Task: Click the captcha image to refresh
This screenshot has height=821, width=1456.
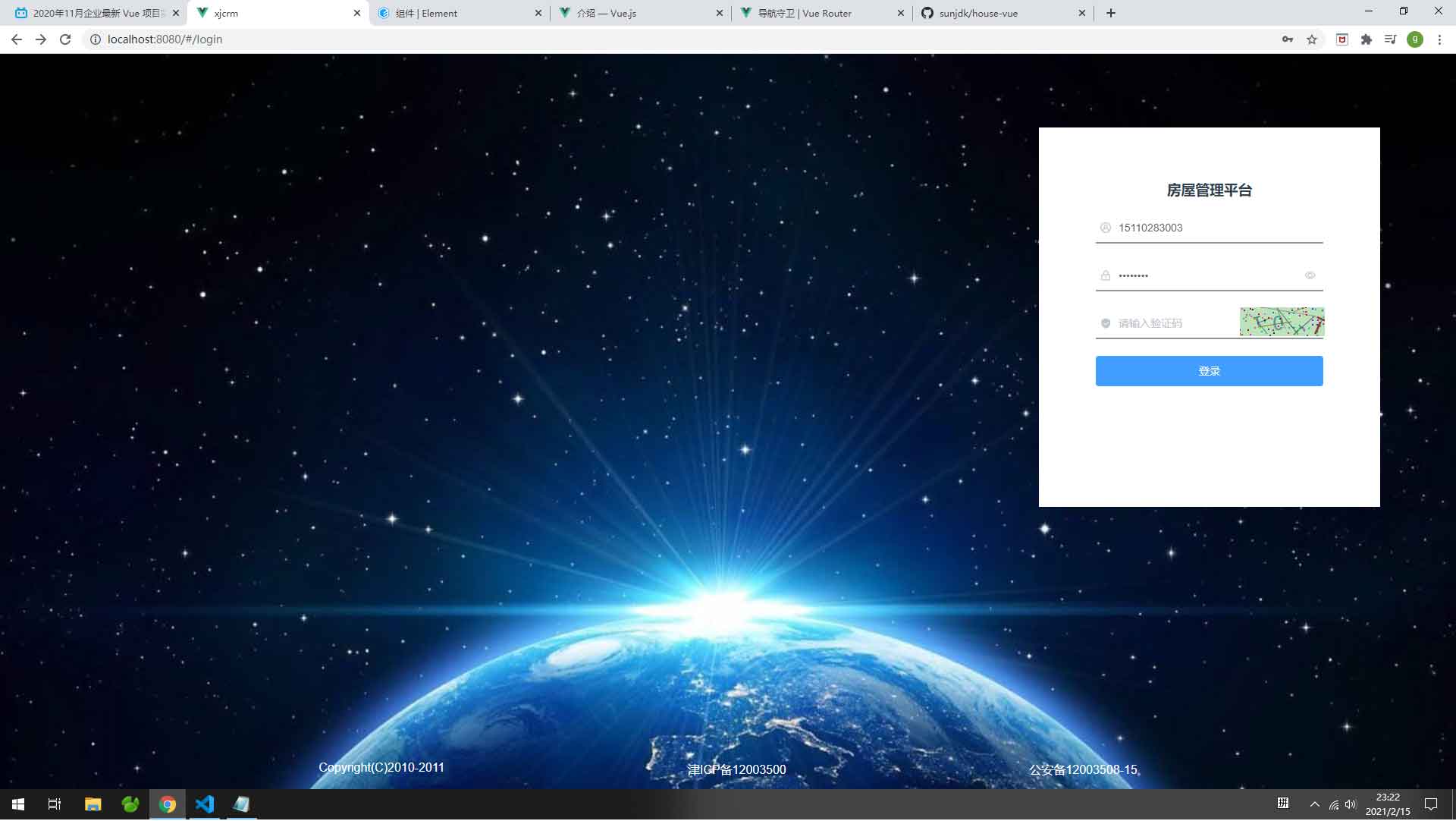Action: coord(1282,322)
